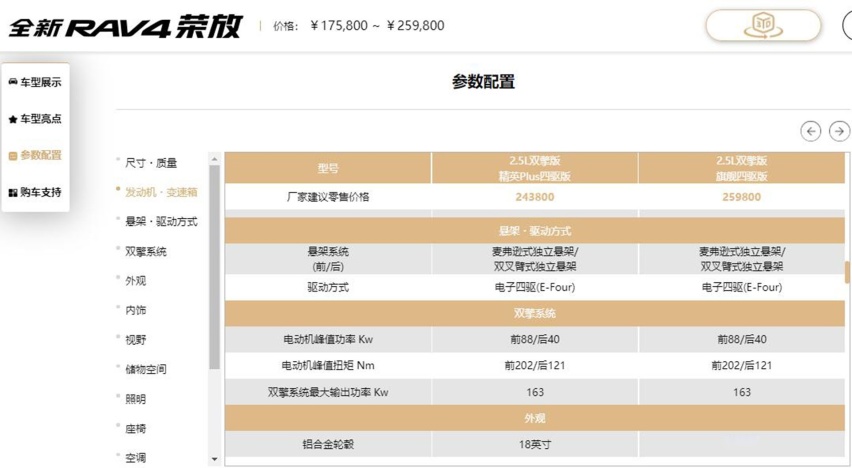Jump to the 内饰 section
The image size is (852, 468).
click(135, 310)
